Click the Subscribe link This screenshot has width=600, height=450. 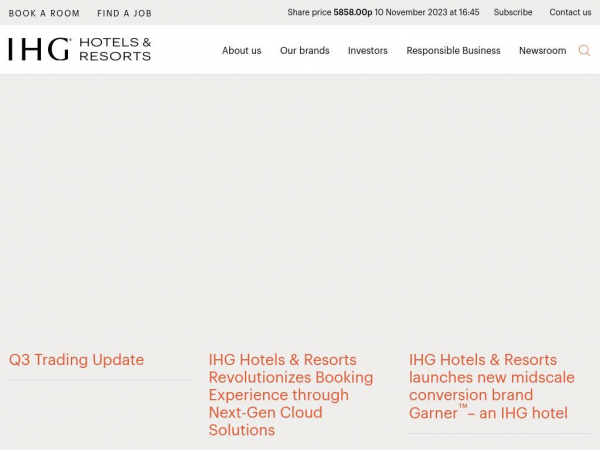(513, 12)
